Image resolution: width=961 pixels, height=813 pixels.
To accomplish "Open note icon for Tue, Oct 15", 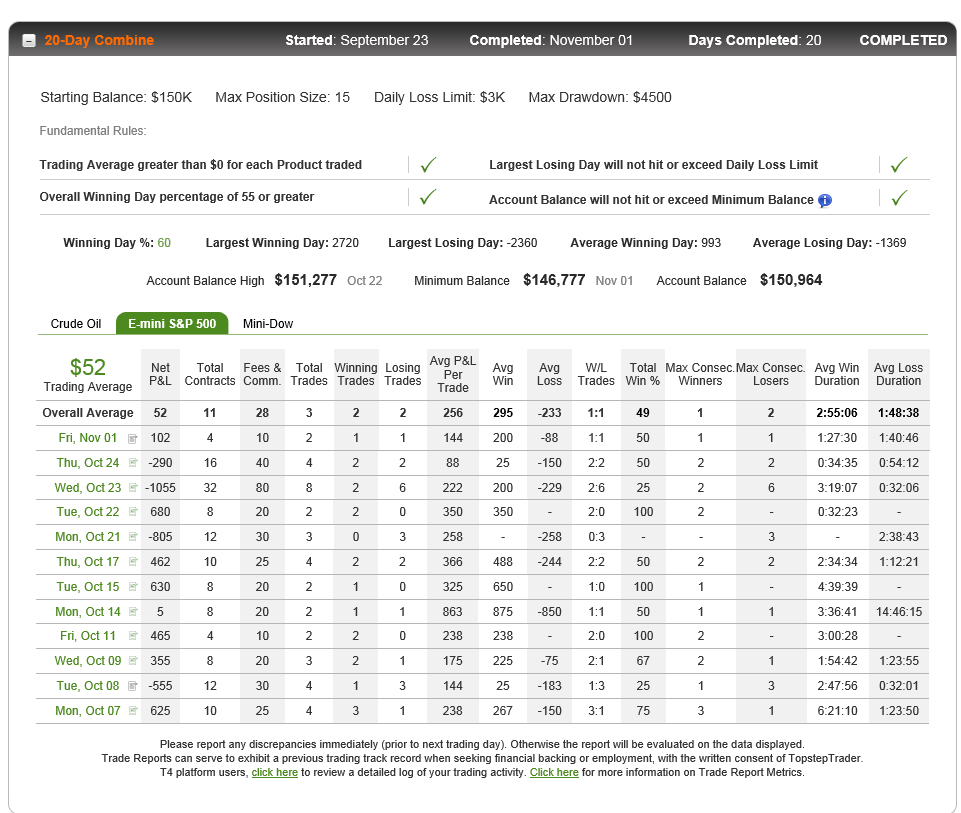I will 132,586.
